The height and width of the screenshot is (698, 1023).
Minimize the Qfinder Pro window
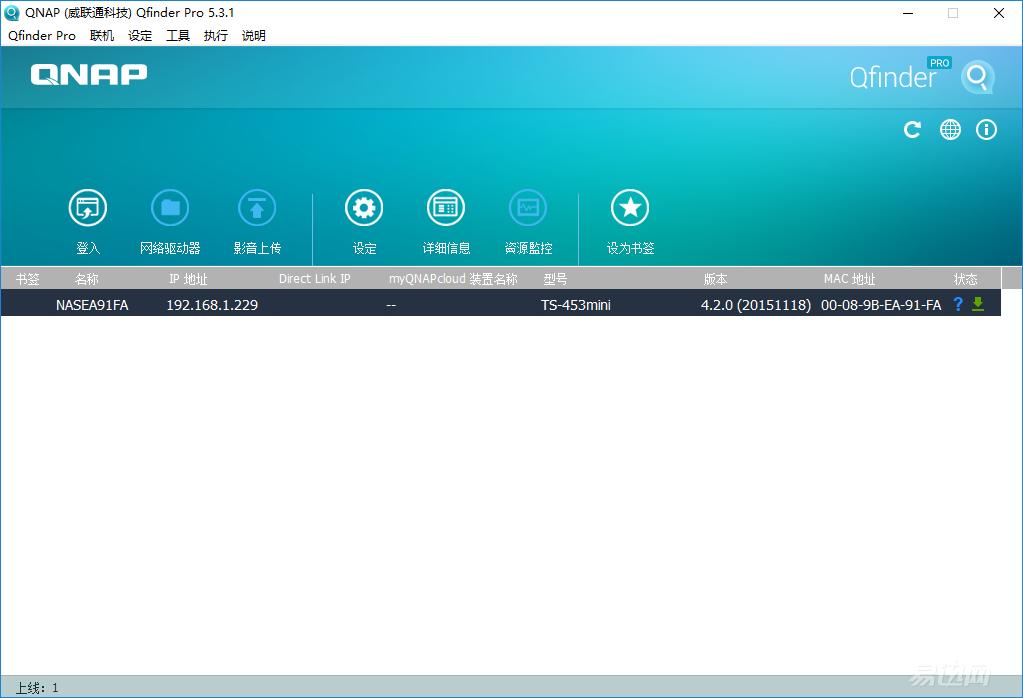click(x=908, y=13)
